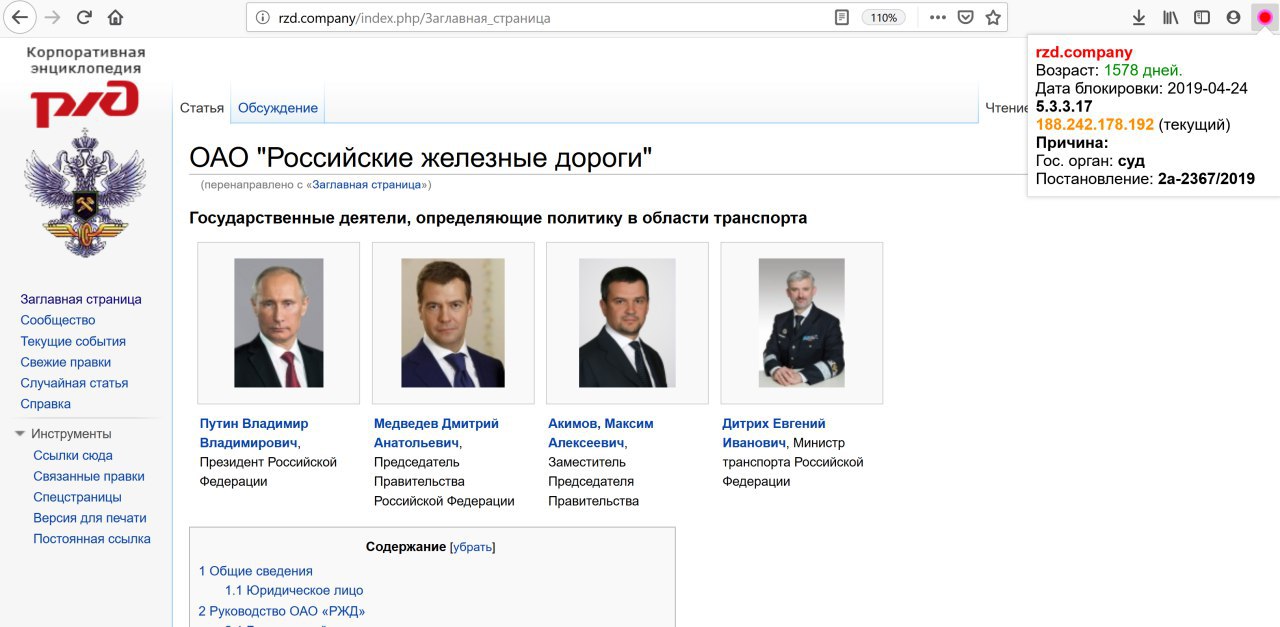The height and width of the screenshot is (627, 1280).
Task: Open page actions three-dots menu
Action: (937, 17)
